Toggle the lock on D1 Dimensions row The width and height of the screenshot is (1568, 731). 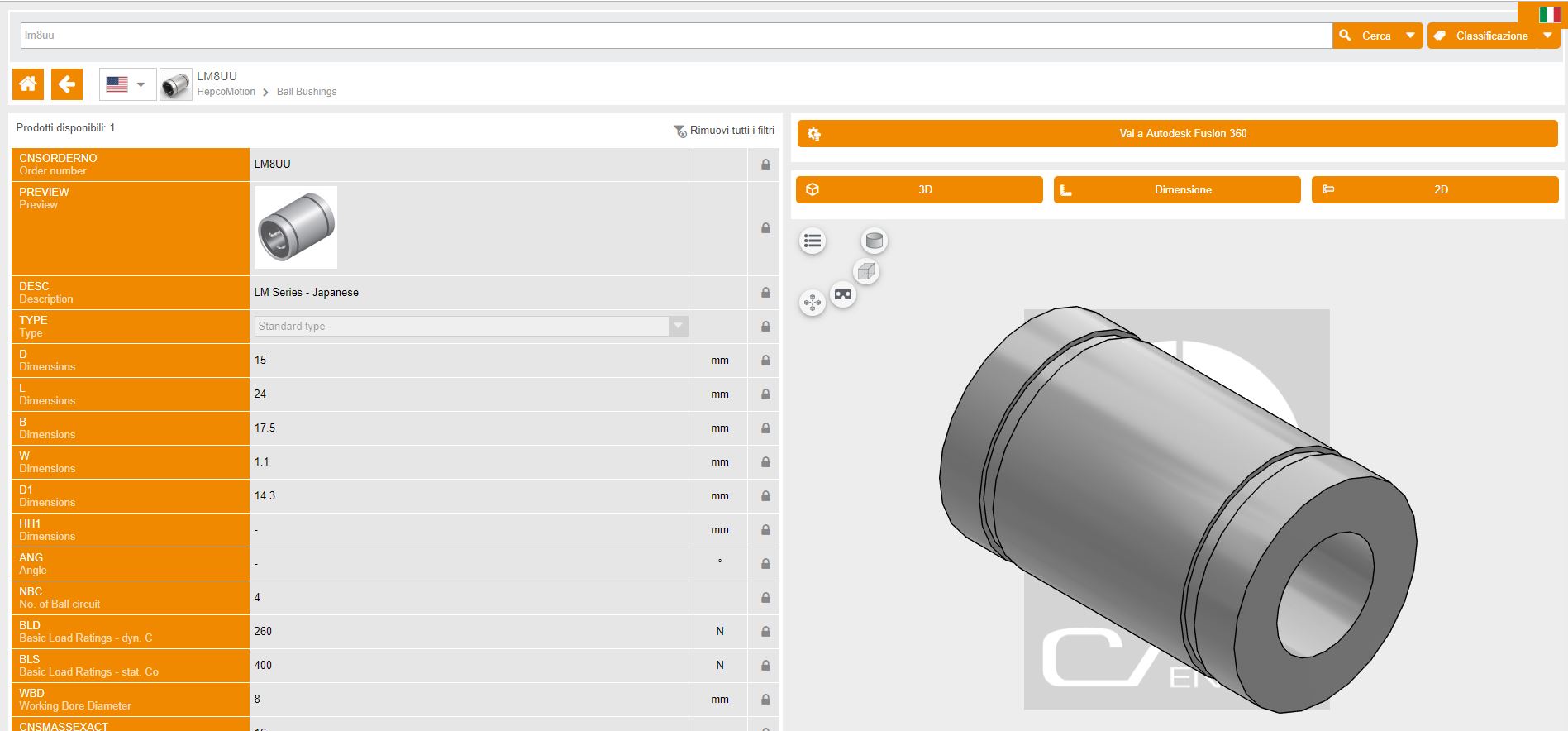click(x=765, y=496)
